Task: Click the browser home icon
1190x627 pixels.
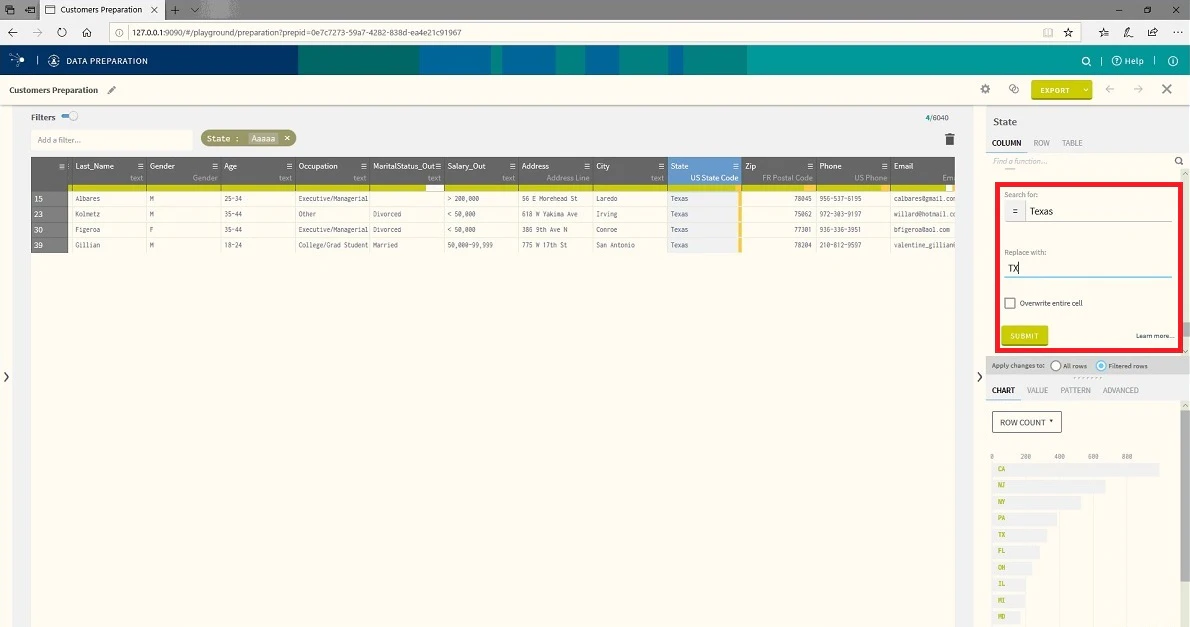Action: (x=87, y=33)
